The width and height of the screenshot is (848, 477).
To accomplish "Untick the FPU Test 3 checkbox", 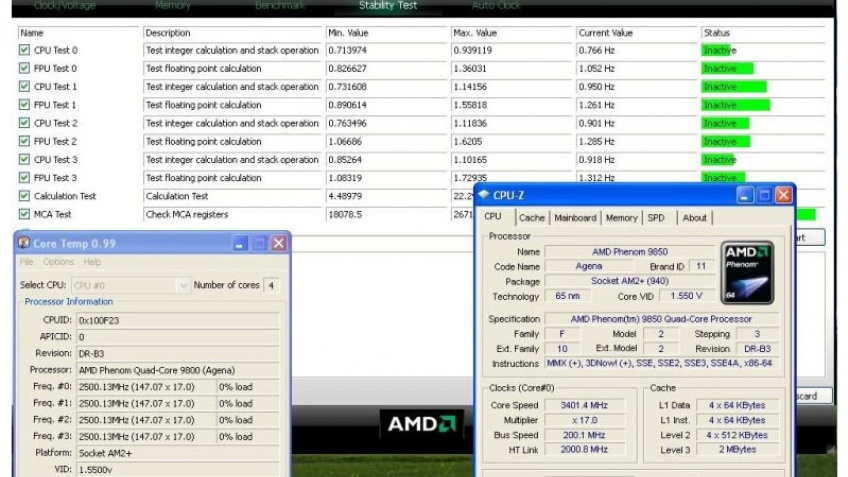I will pyautogui.click(x=24, y=177).
